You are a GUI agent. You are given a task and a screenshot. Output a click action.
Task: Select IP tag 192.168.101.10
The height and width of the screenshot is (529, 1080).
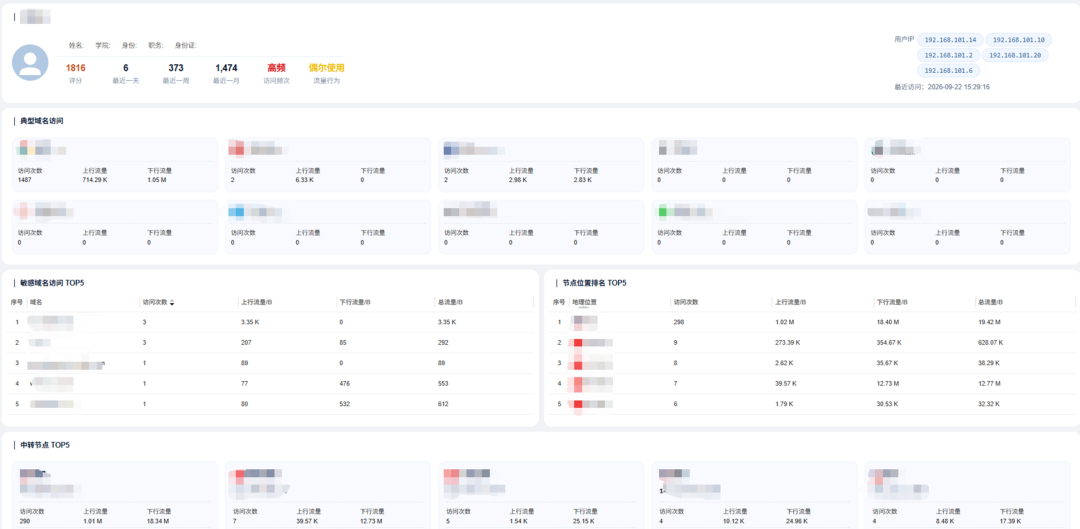coord(1019,40)
